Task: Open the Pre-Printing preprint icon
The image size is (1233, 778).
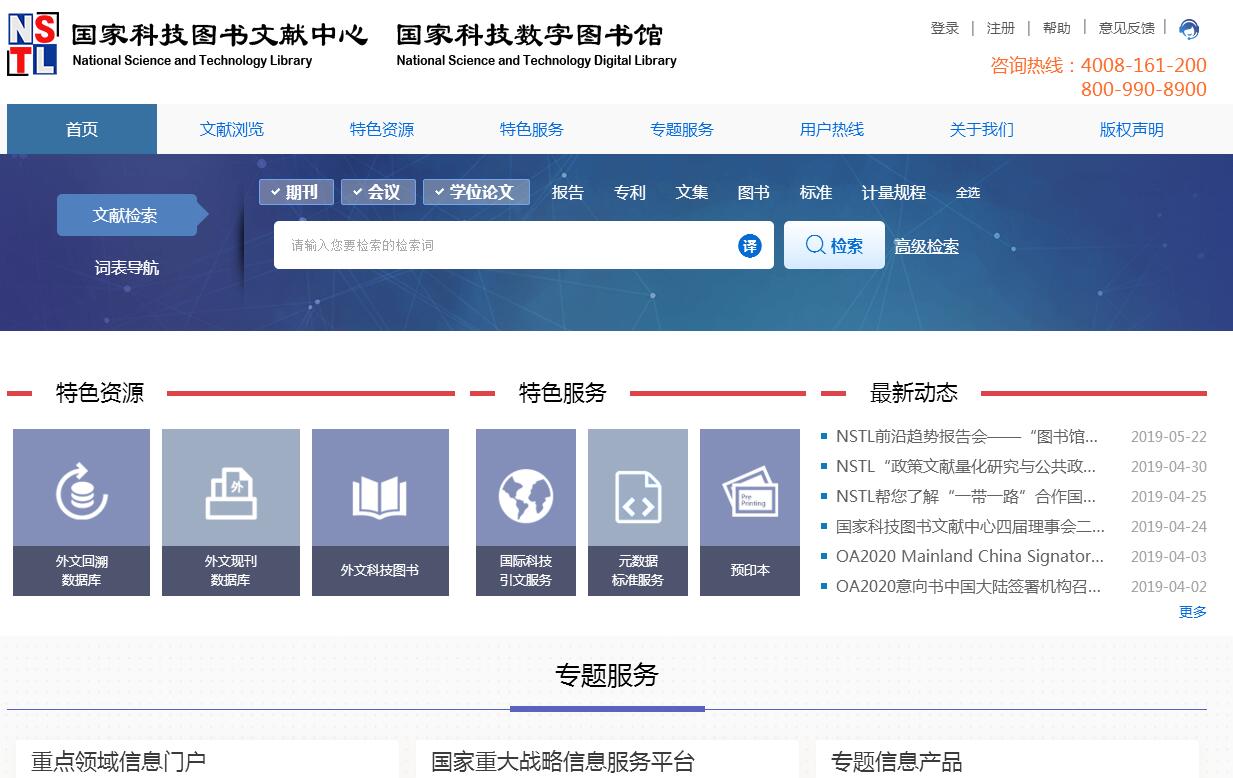Action: (750, 492)
